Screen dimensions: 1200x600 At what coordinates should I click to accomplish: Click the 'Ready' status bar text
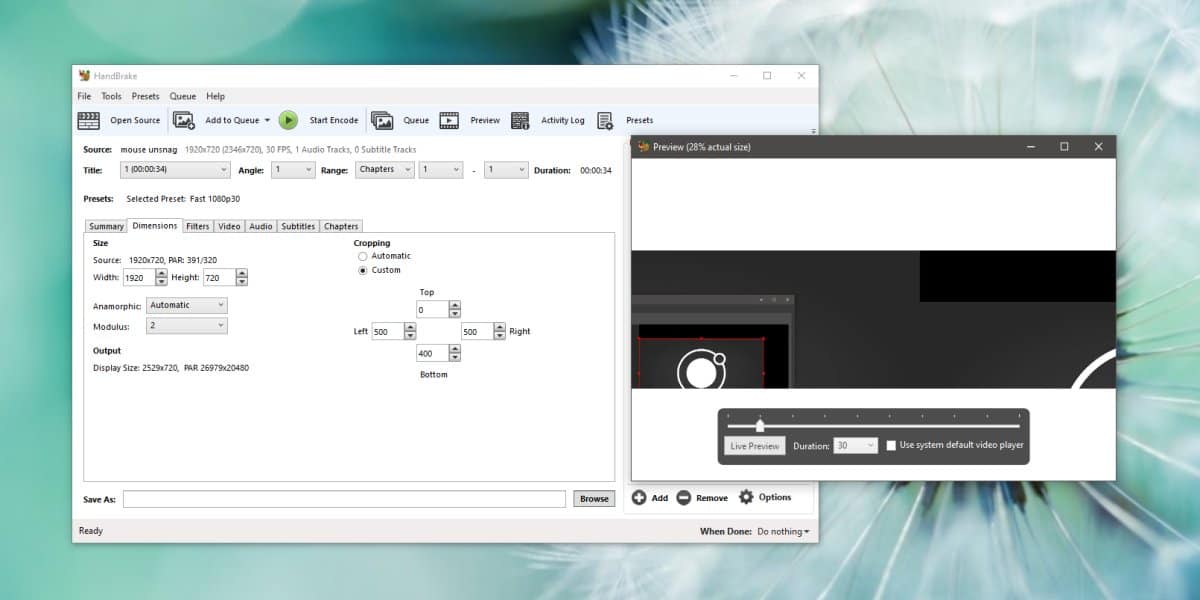[90, 531]
